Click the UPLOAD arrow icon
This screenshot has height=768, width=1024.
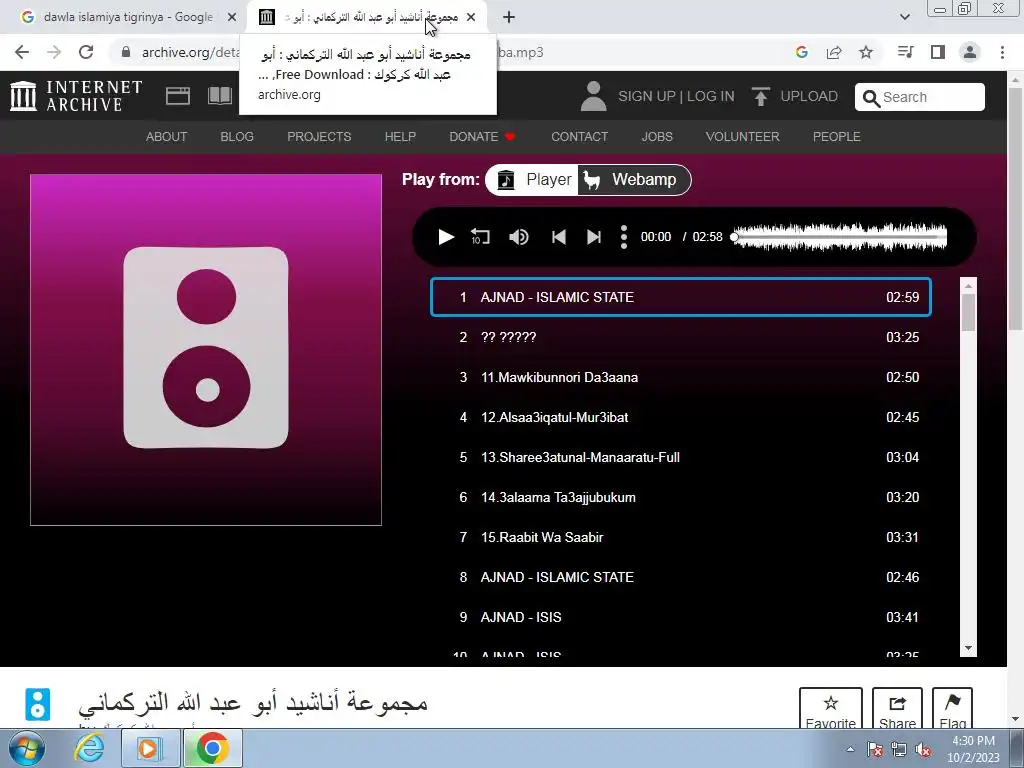click(760, 96)
